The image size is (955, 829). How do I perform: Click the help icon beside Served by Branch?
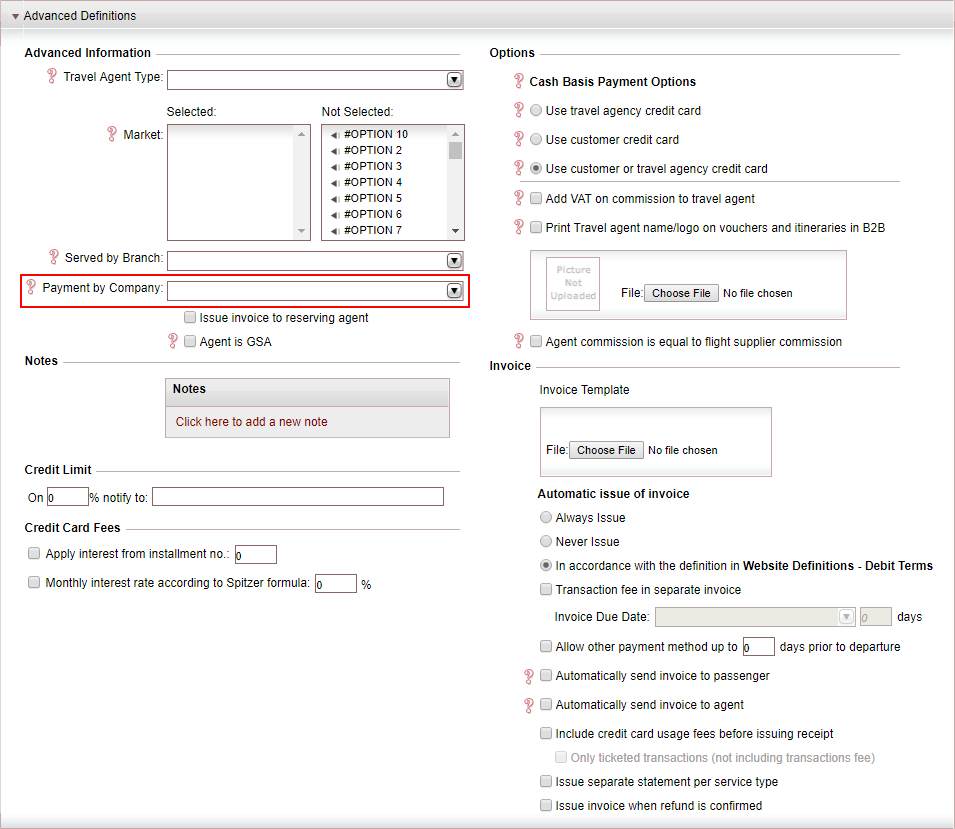pyautogui.click(x=52, y=257)
